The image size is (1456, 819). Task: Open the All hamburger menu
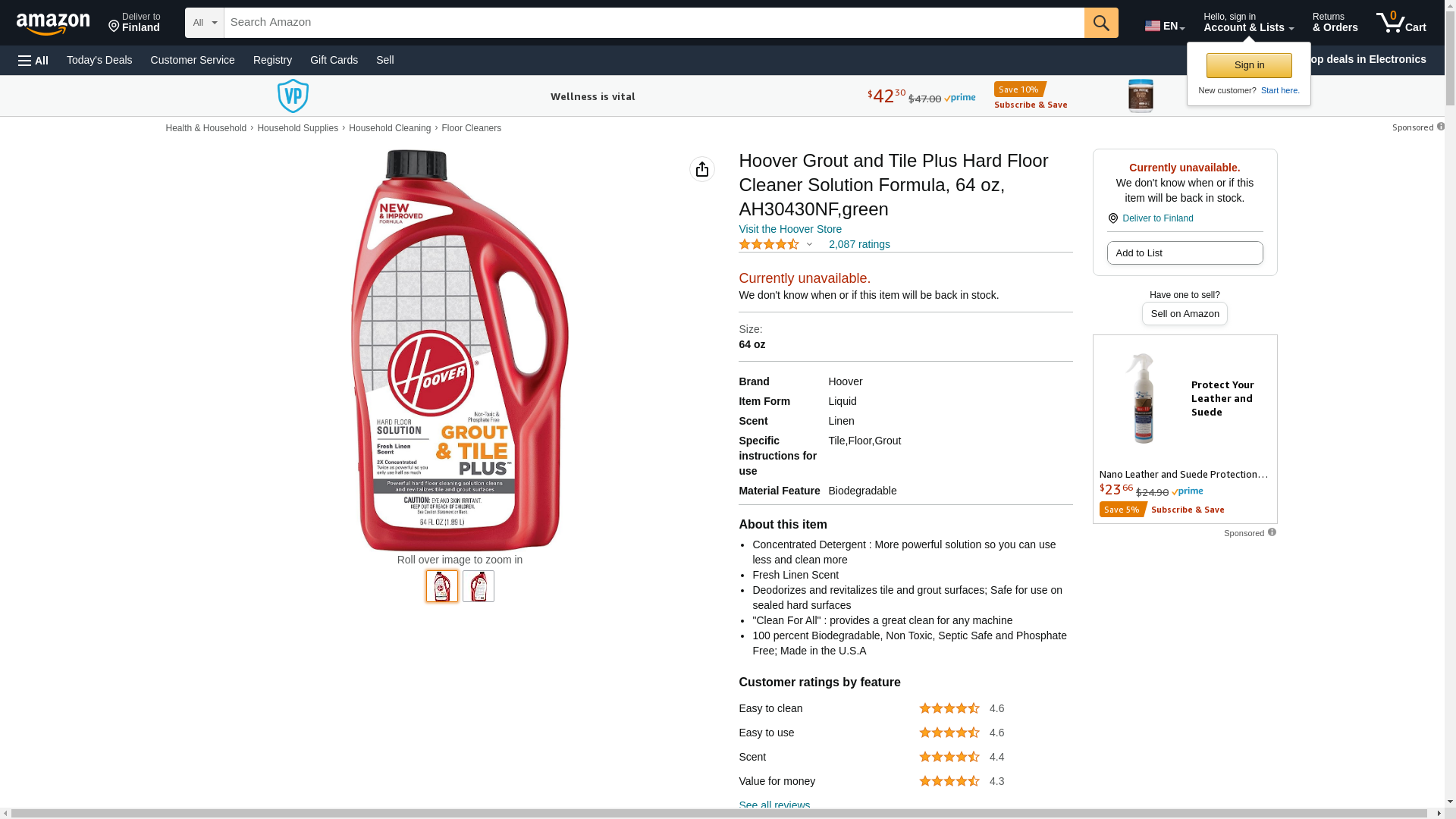pos(33,61)
